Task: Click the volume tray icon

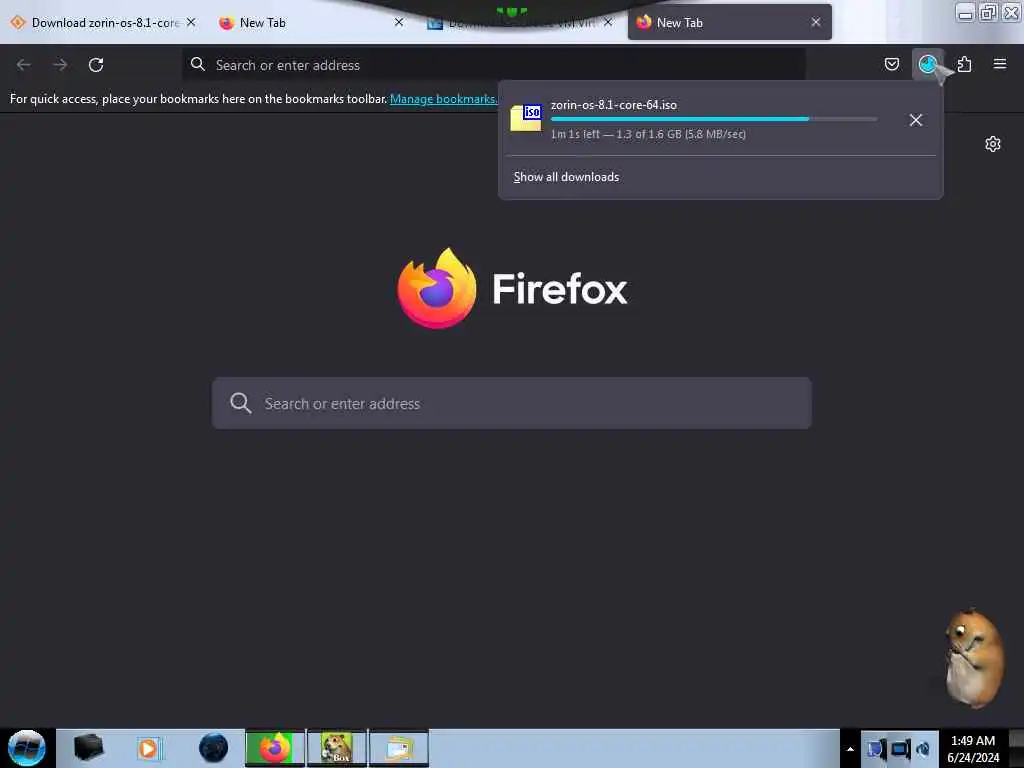Action: pyautogui.click(x=923, y=749)
